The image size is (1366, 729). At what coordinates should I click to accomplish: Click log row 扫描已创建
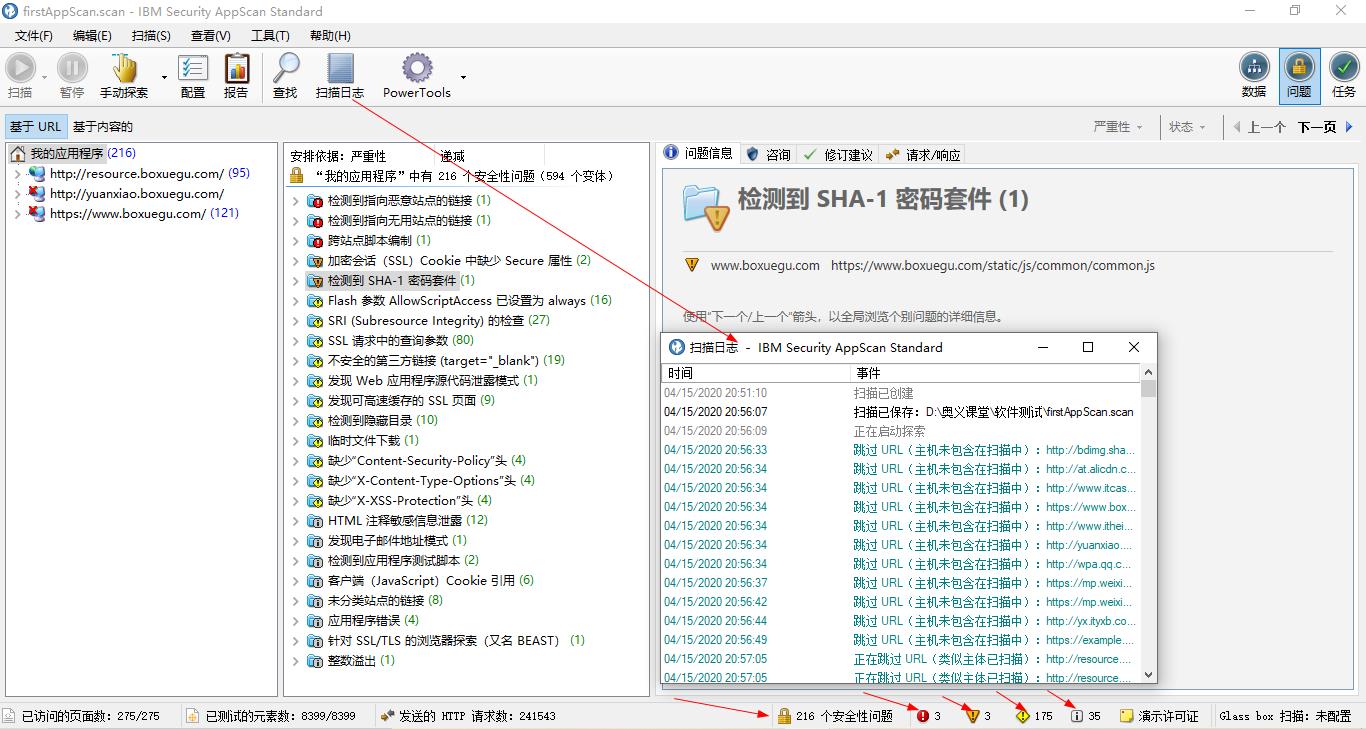point(900,393)
